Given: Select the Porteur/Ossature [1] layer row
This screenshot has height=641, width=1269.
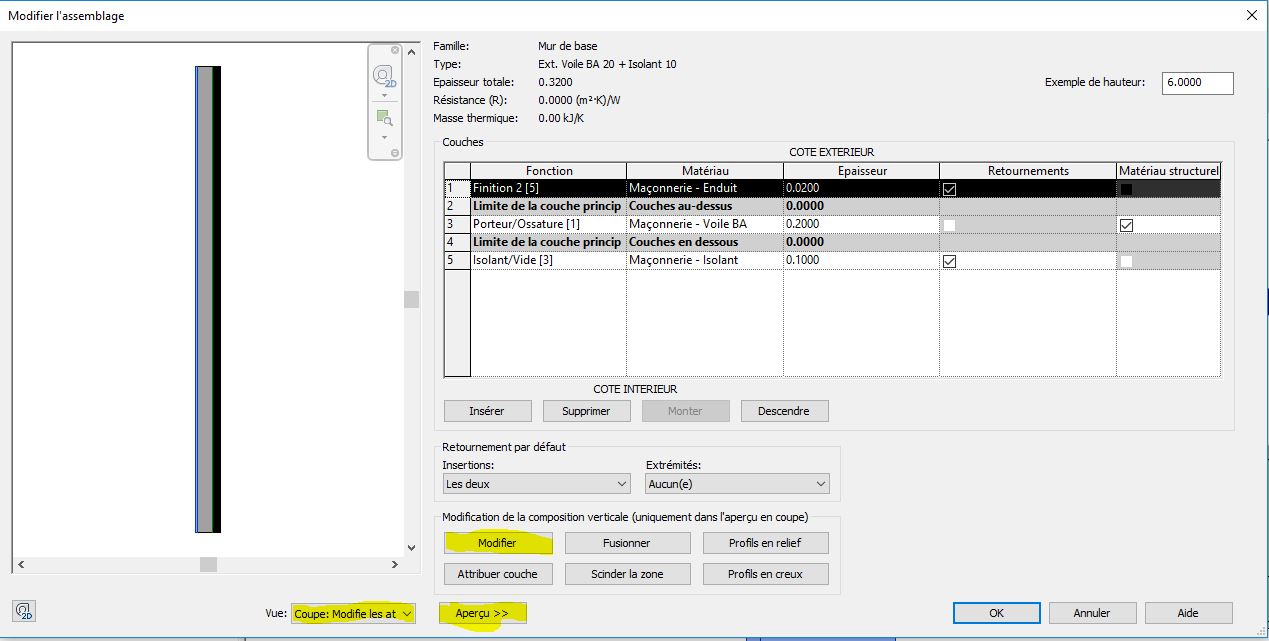Looking at the screenshot, I should [548, 224].
